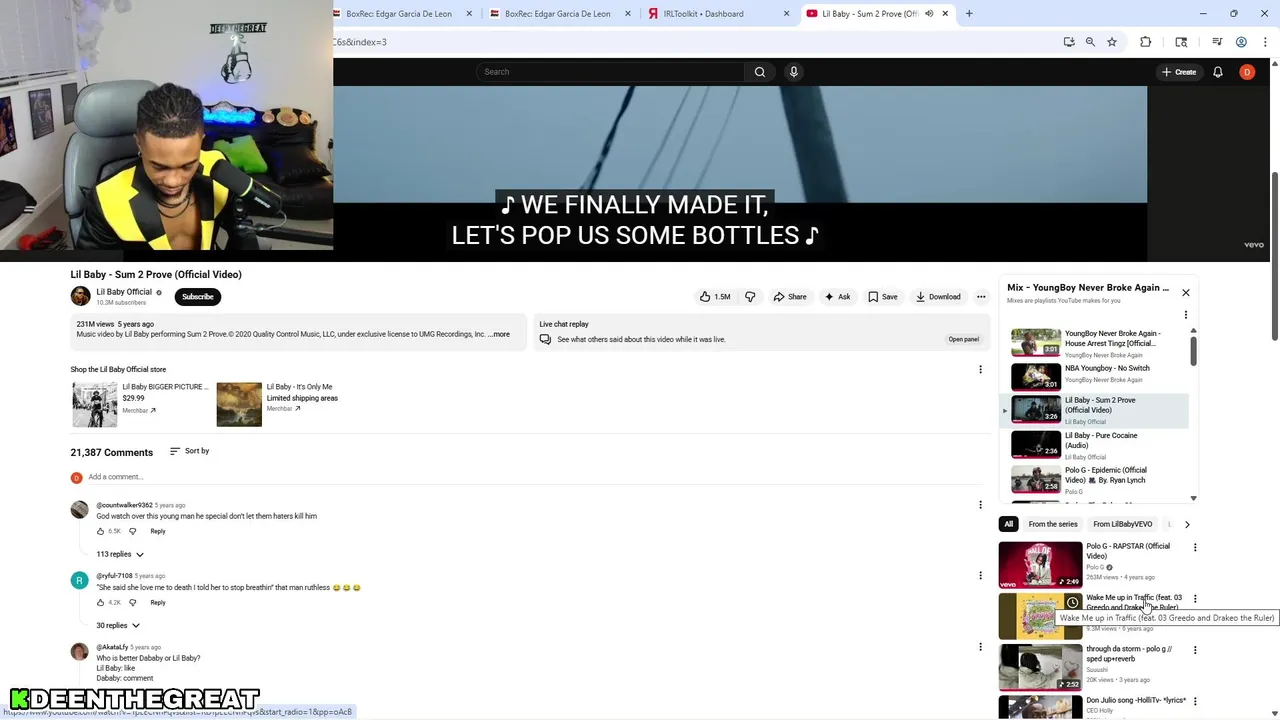Share the Lil Baby video
This screenshot has width=1280, height=720.
[x=790, y=297]
